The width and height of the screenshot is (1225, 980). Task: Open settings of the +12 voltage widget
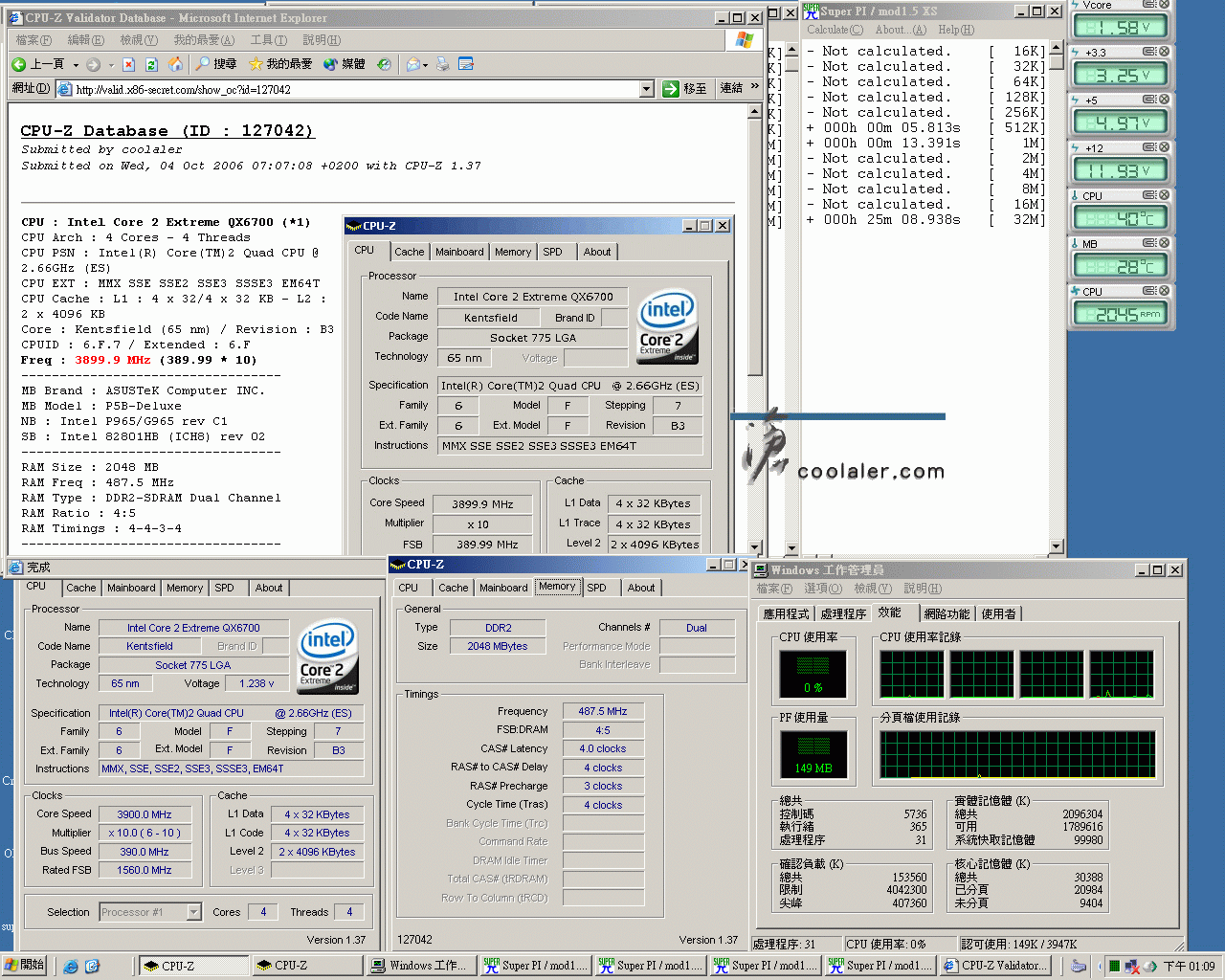click(x=1151, y=147)
